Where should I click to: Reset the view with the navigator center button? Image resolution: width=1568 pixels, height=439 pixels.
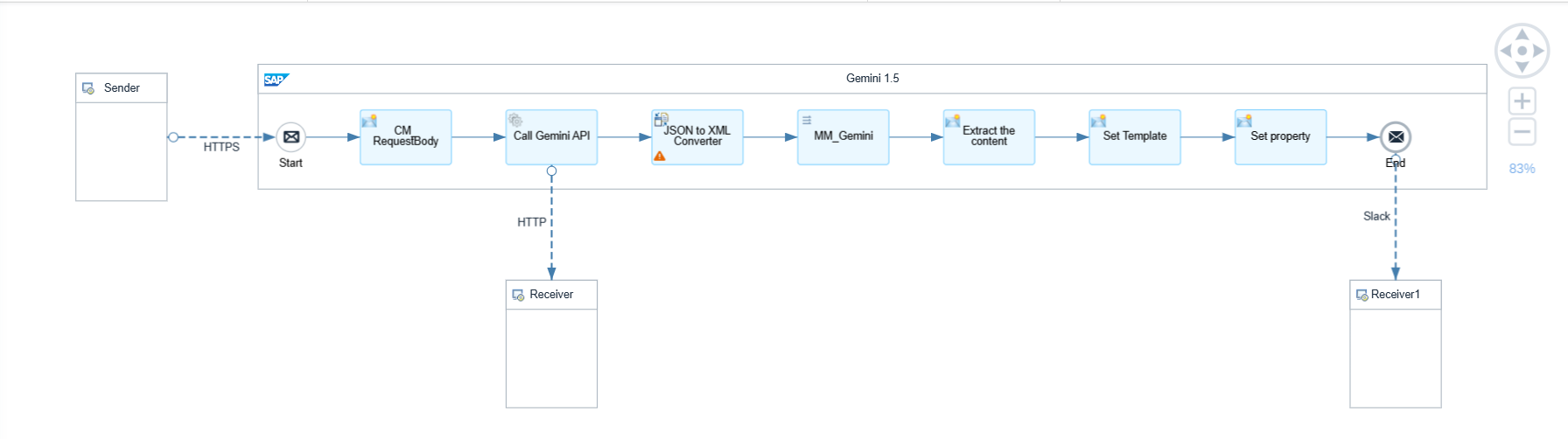pos(1522,51)
